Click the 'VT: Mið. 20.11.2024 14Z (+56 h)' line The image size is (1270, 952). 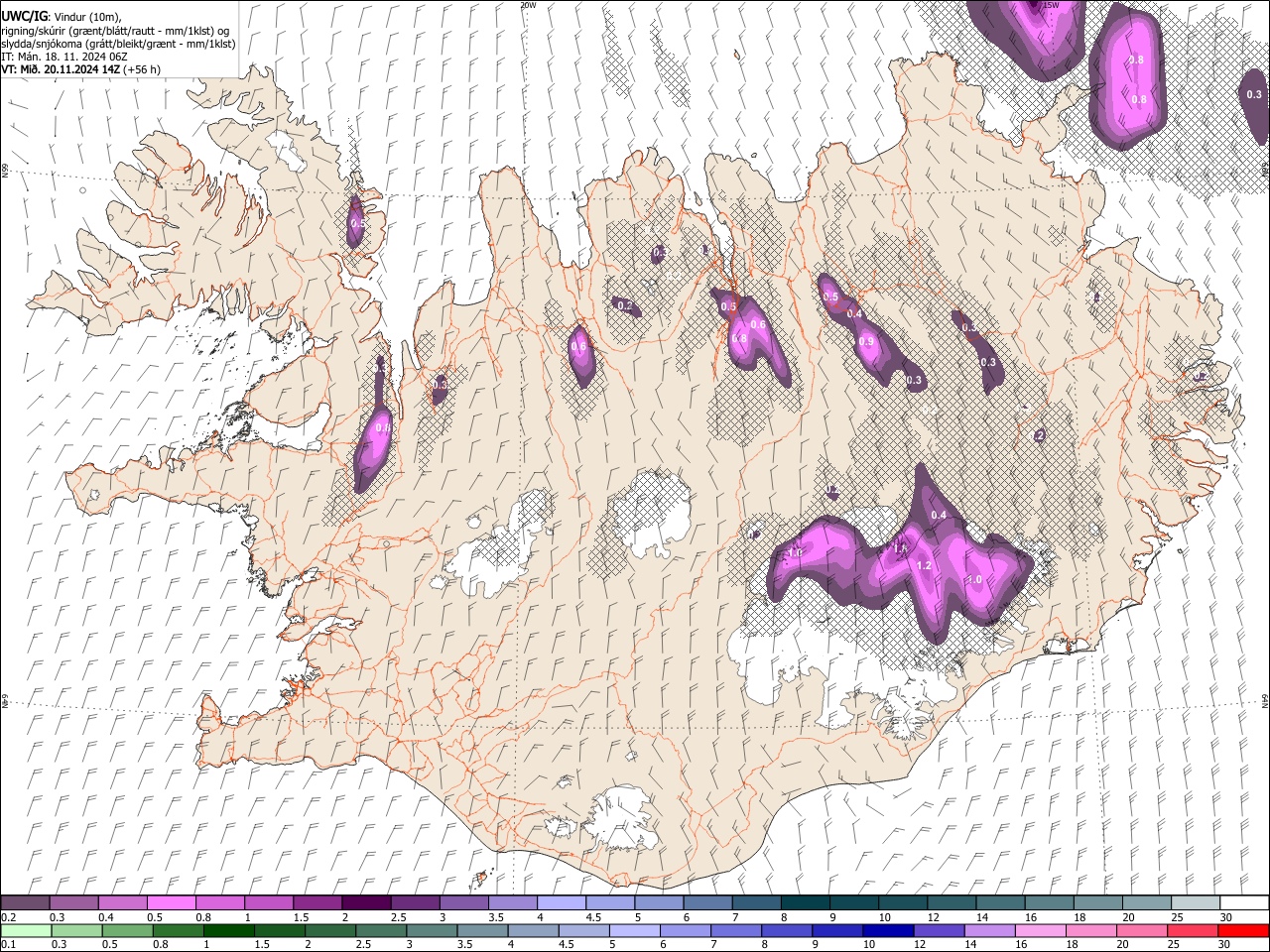coord(80,69)
